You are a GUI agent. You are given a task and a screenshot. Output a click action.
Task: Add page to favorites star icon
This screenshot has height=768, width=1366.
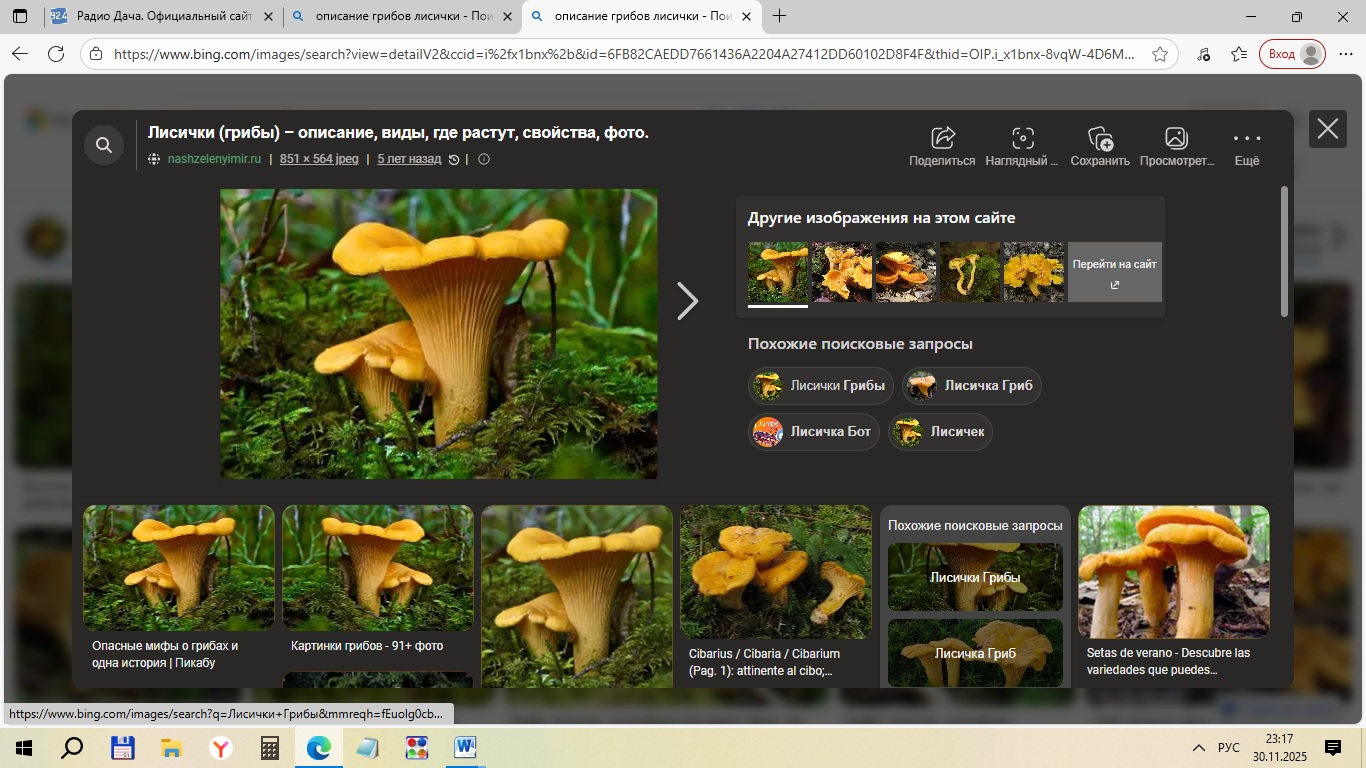pyautogui.click(x=1160, y=55)
